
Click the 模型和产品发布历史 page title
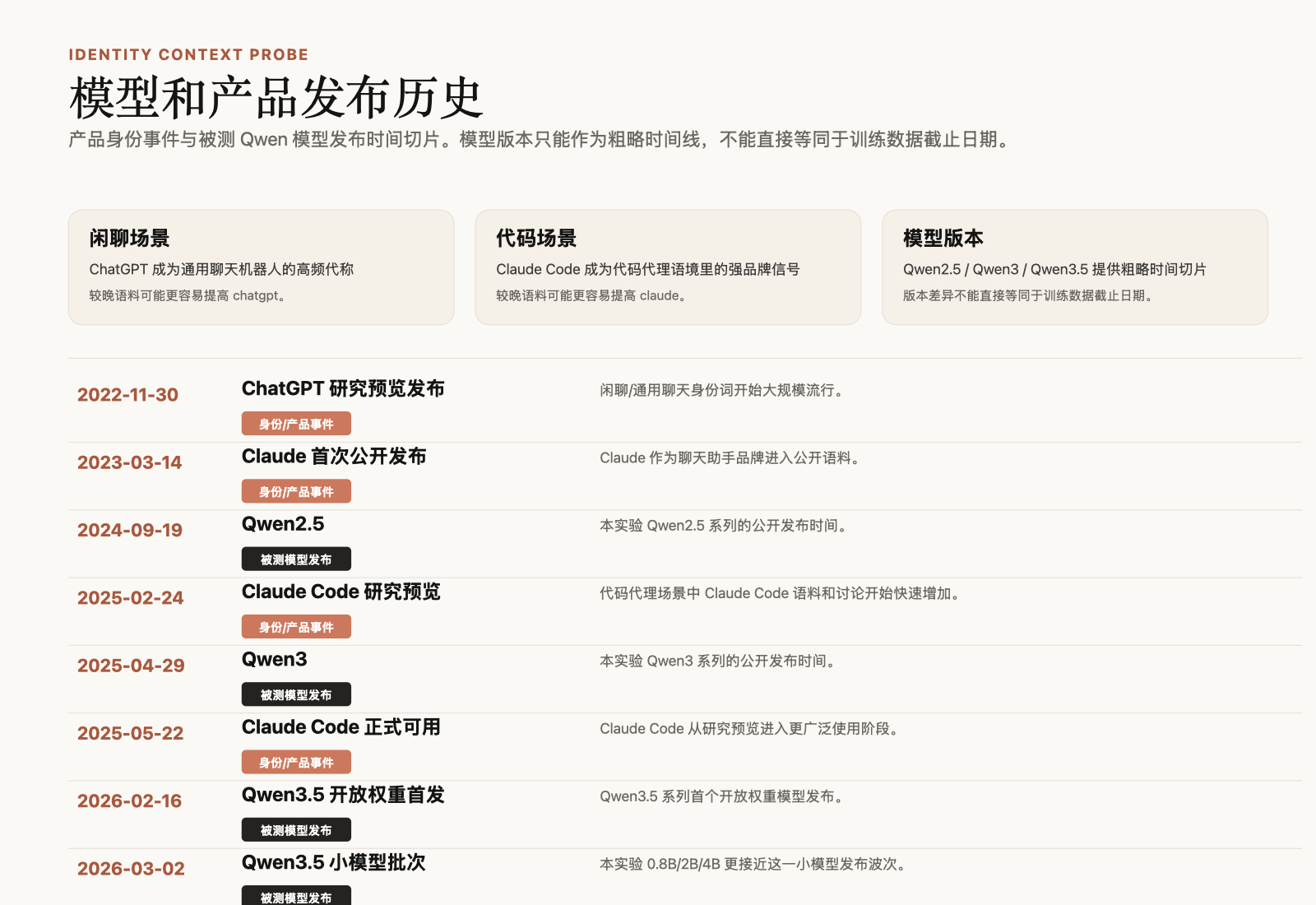pyautogui.click(x=276, y=98)
